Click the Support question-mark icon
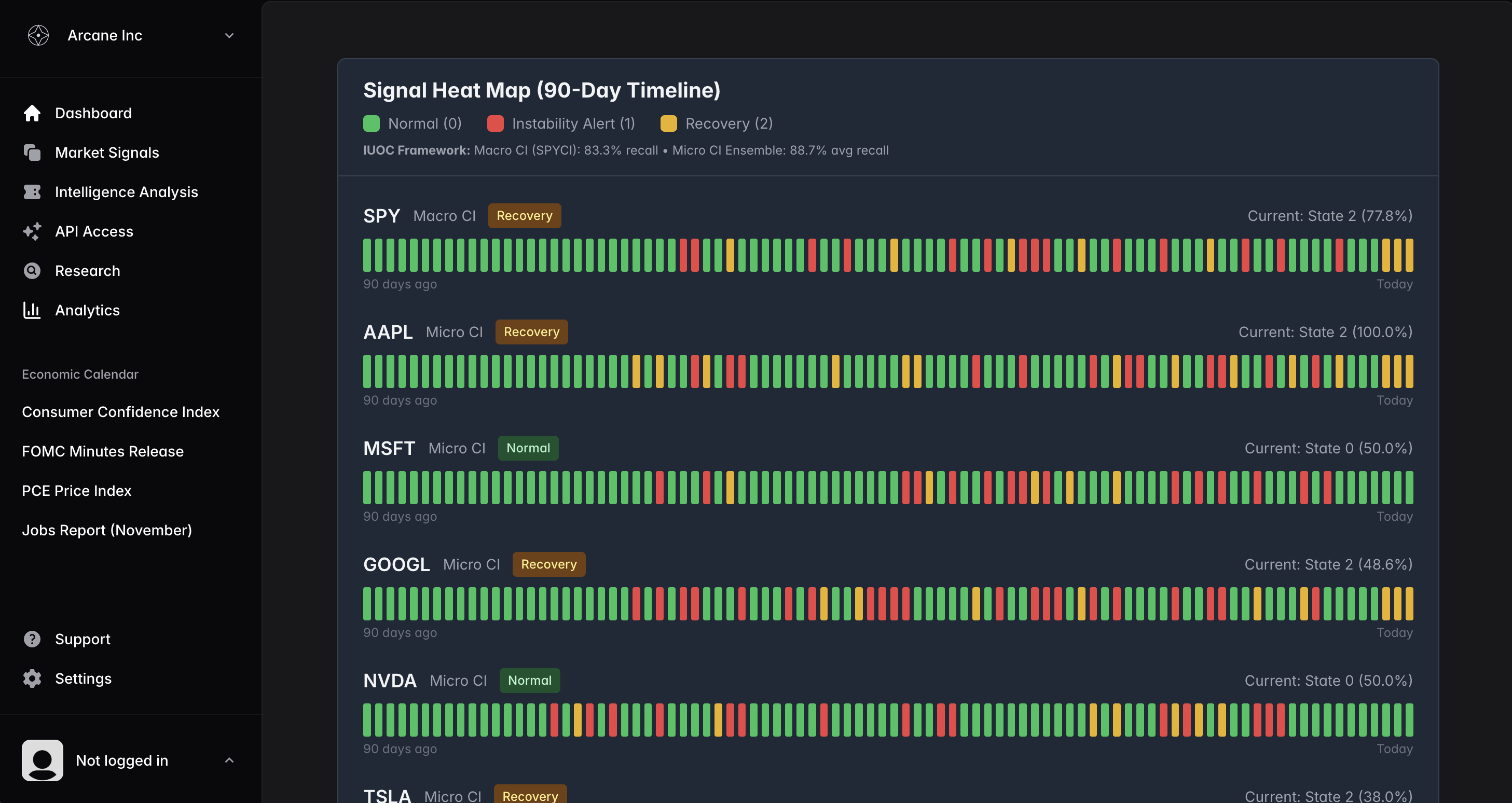The height and width of the screenshot is (803, 1512). coord(32,639)
